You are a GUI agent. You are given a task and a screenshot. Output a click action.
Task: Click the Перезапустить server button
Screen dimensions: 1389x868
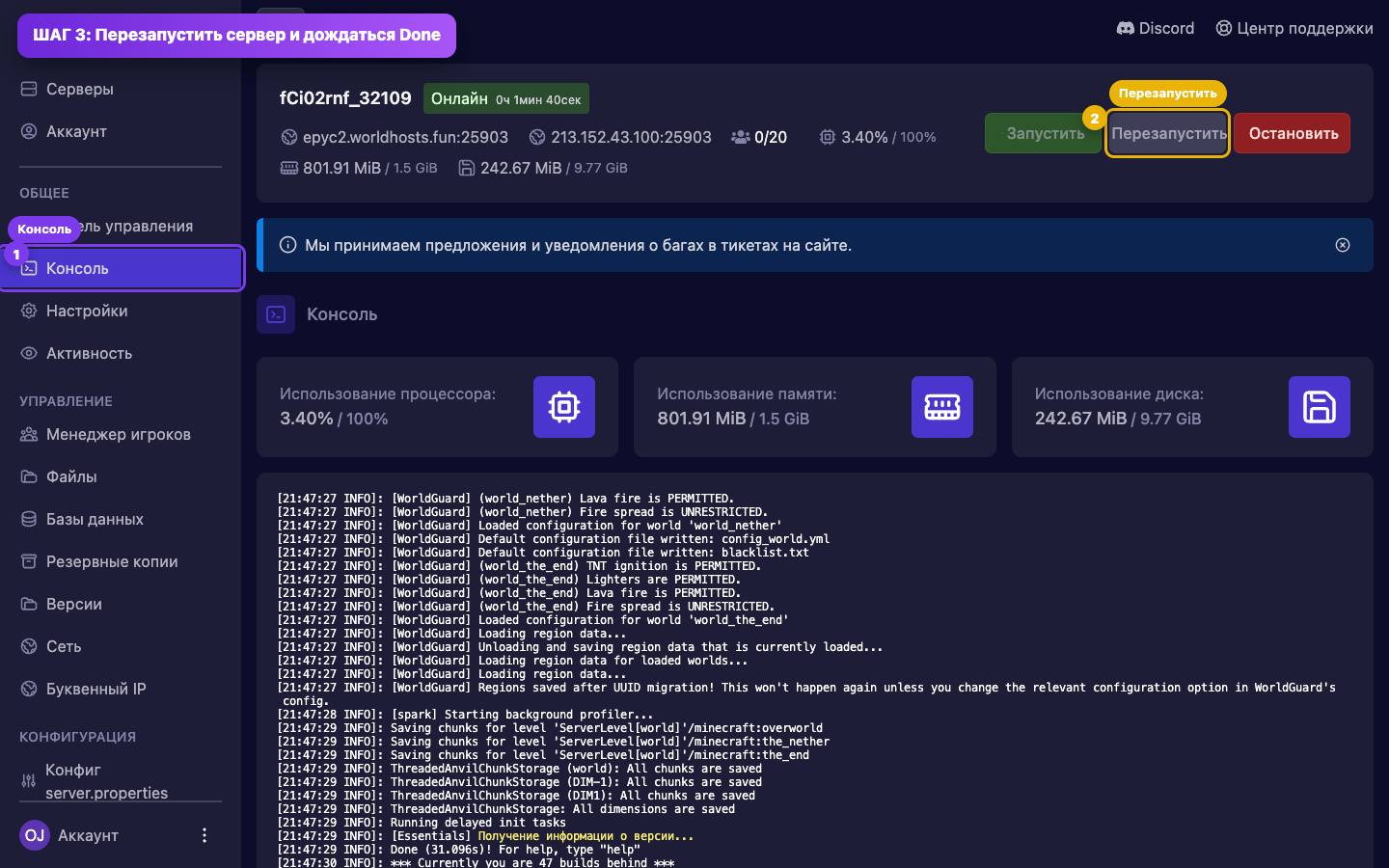coord(1168,133)
